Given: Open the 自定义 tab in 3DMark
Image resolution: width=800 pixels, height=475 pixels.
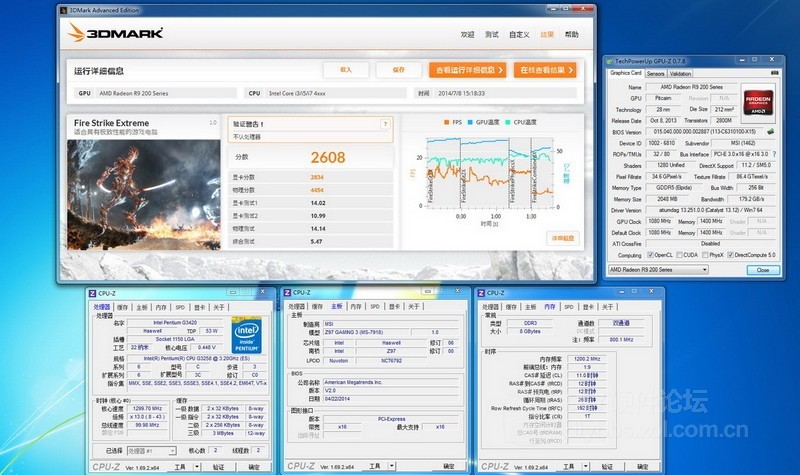Looking at the screenshot, I should click(519, 34).
